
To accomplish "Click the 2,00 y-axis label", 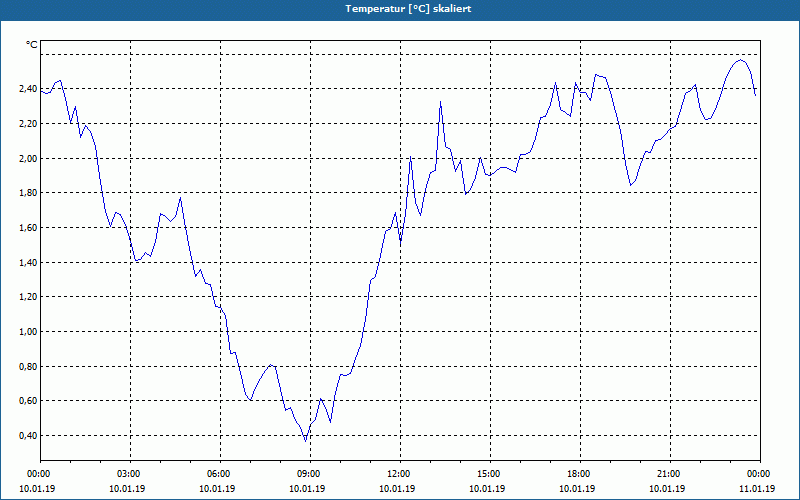I will click(29, 159).
